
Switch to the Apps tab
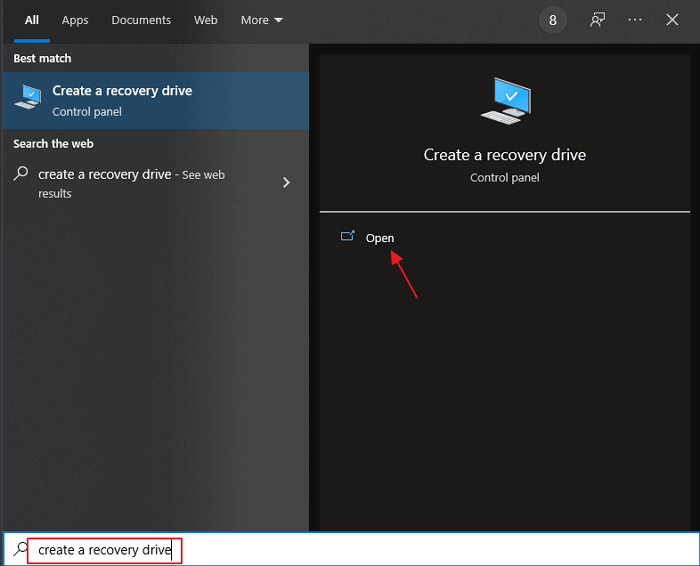[75, 20]
